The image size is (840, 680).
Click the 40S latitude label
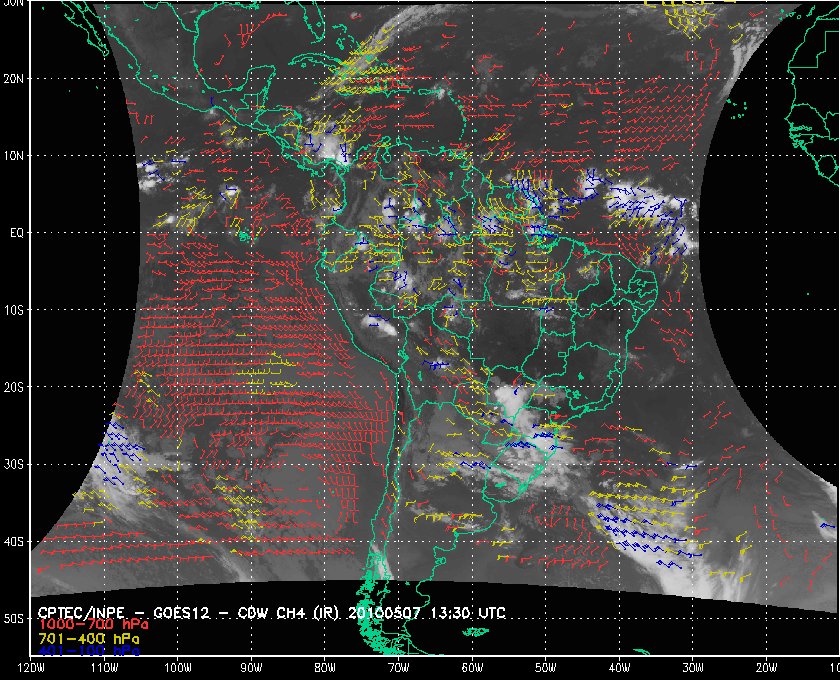(x=14, y=542)
